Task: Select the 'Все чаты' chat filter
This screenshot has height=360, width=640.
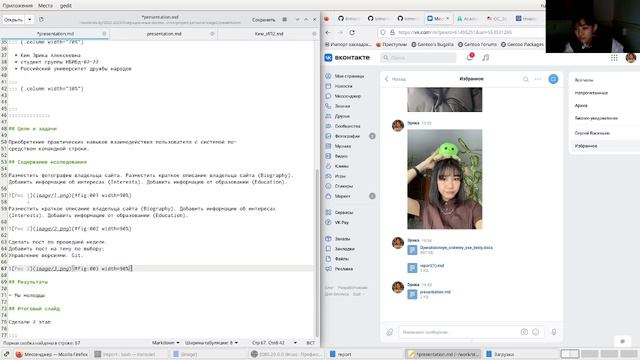Action: [x=584, y=80]
